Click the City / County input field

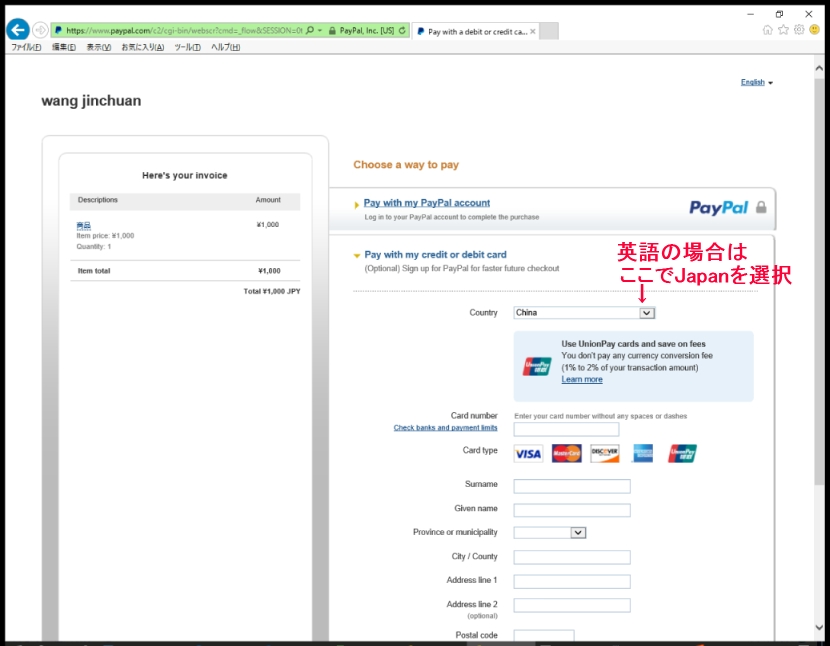(572, 557)
